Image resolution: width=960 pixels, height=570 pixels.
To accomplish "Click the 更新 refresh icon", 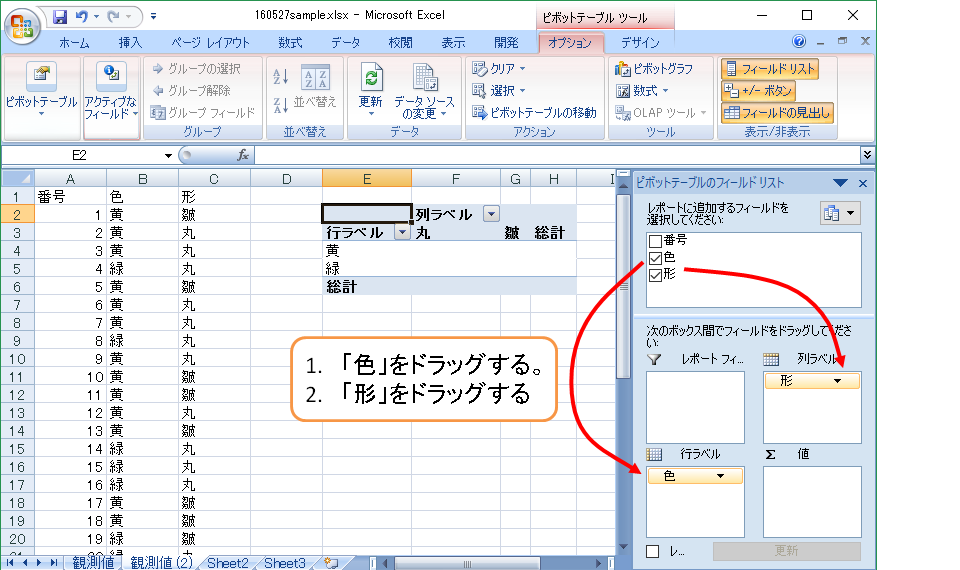I will point(371,80).
